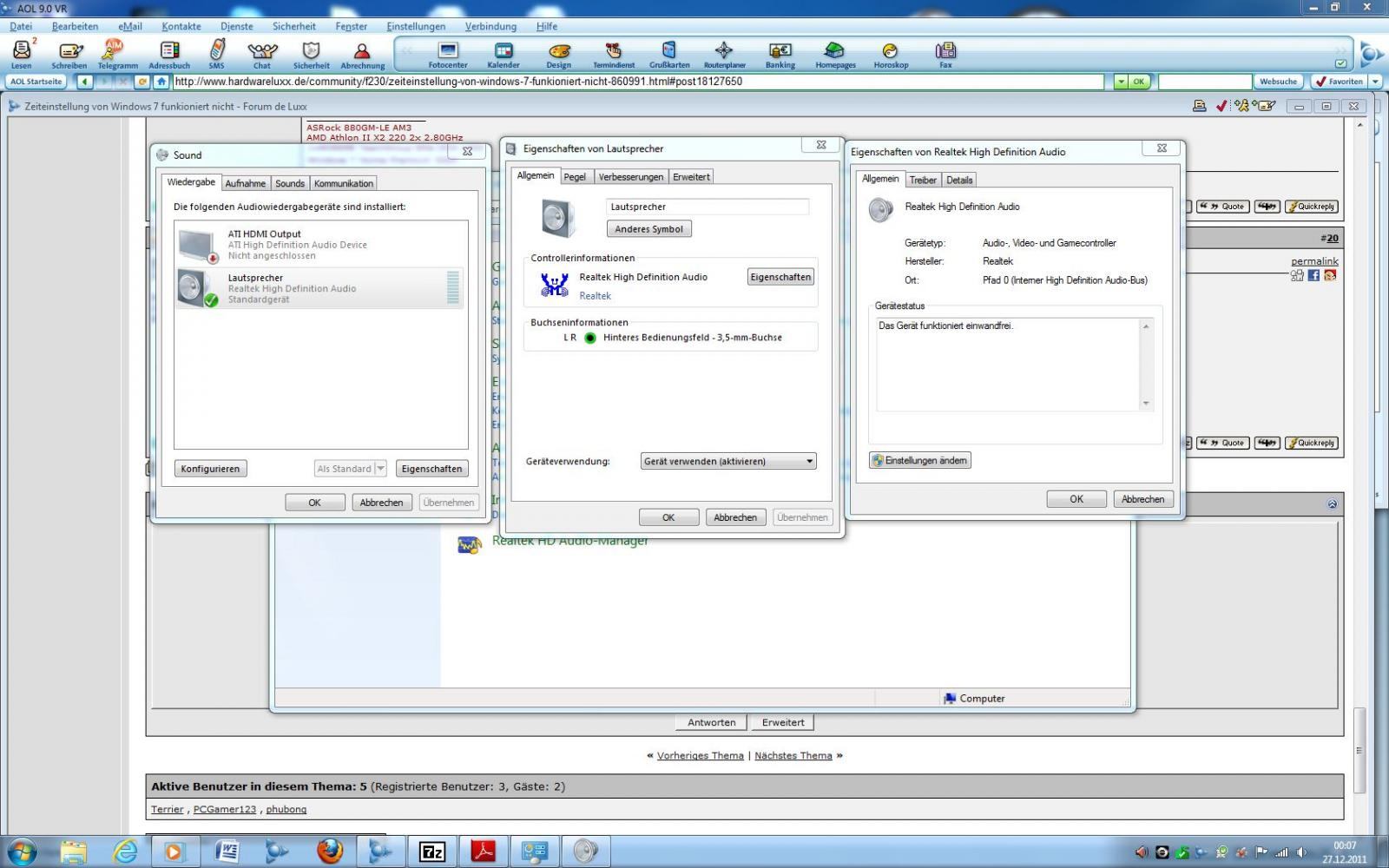Viewport: 1389px width, 868px height.
Task: Click the Windows Start button
Action: tap(22, 852)
